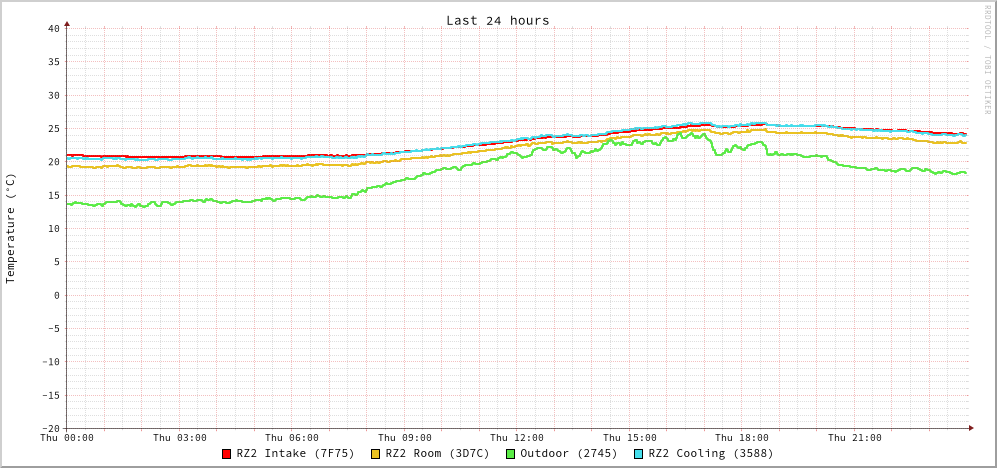Click the 'Thu 03:00' time axis label

tap(180, 437)
